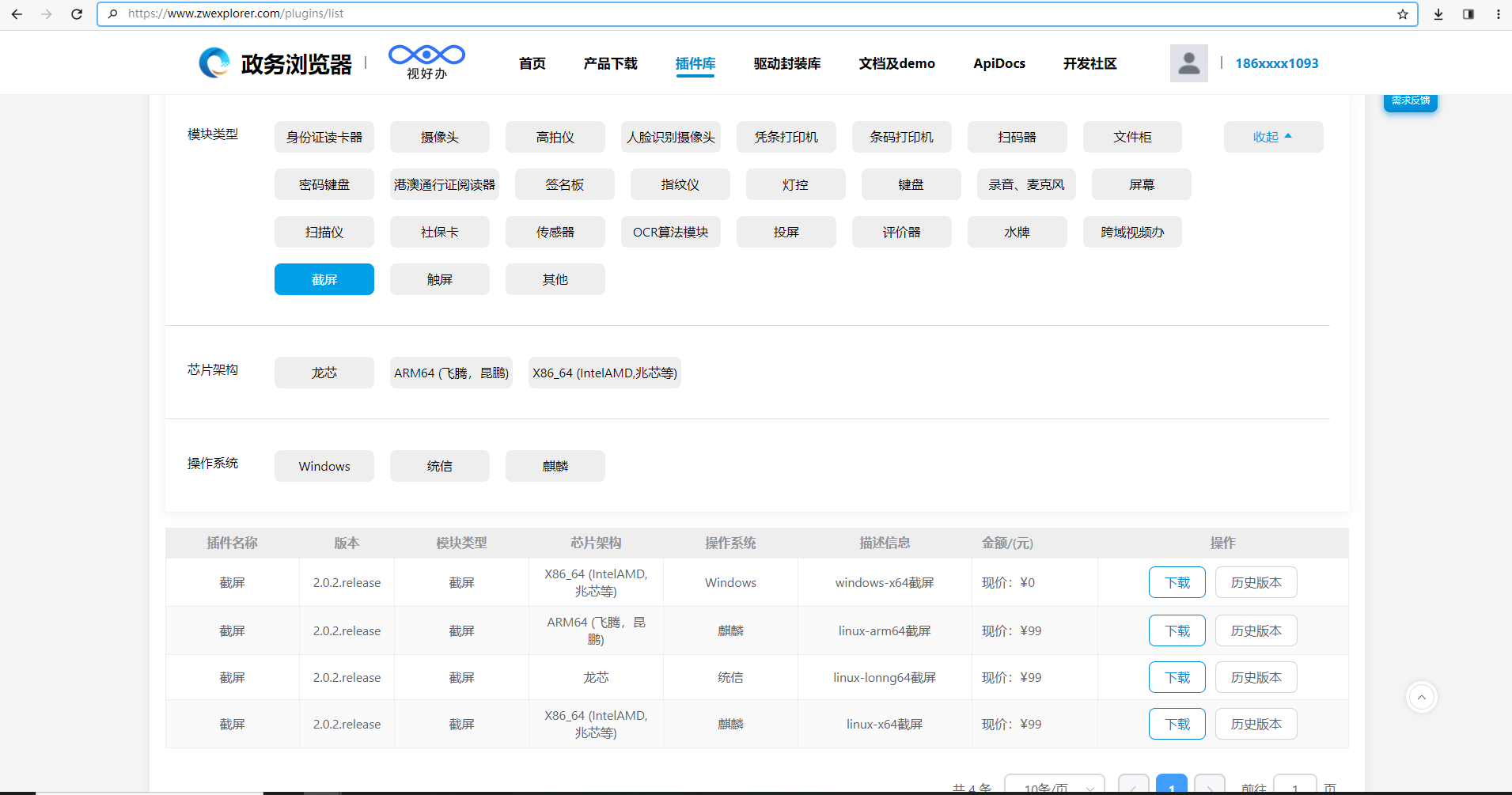Select 文件柜 module type
The width and height of the screenshot is (1512, 795).
[x=1132, y=137]
